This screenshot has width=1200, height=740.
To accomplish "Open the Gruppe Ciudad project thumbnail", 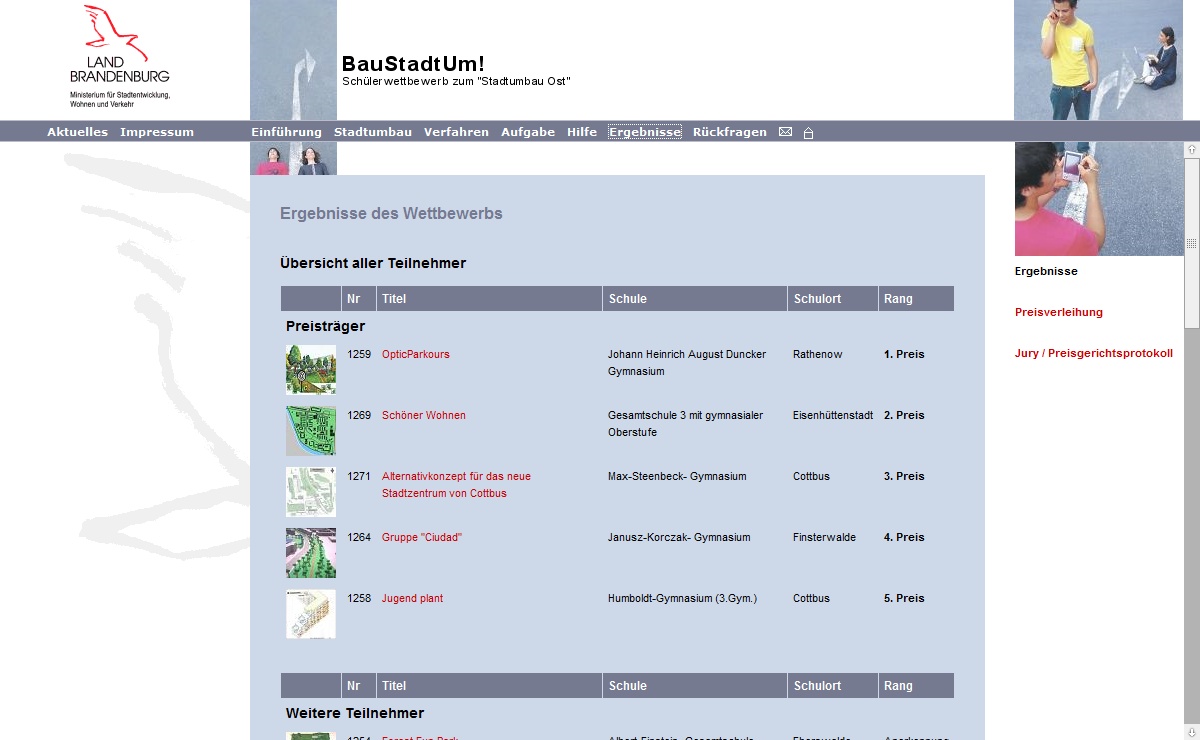I will tap(311, 553).
